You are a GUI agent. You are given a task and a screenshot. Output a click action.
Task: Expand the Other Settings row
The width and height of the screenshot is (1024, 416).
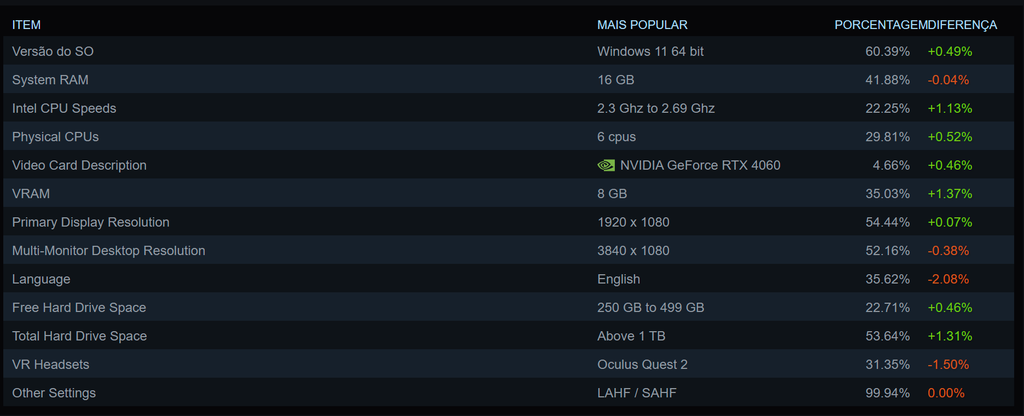[54, 393]
